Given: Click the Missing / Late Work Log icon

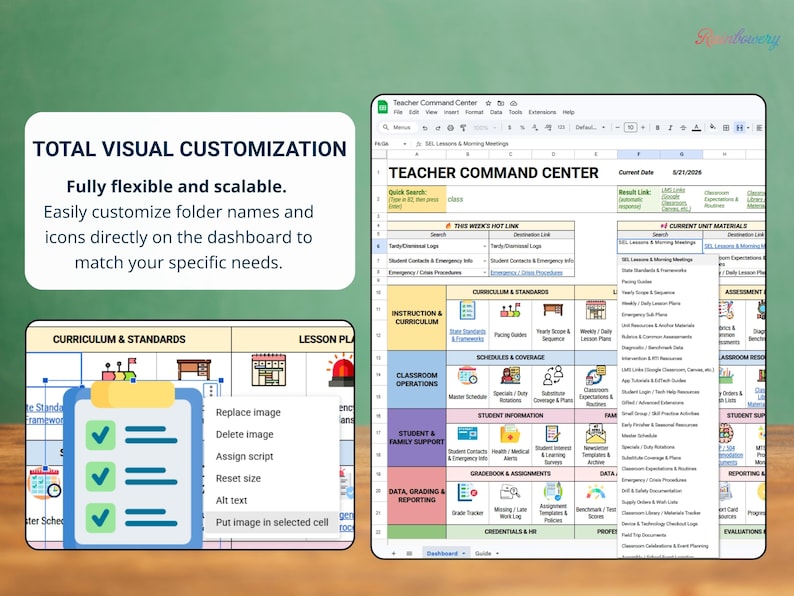Looking at the screenshot, I should pos(510,493).
